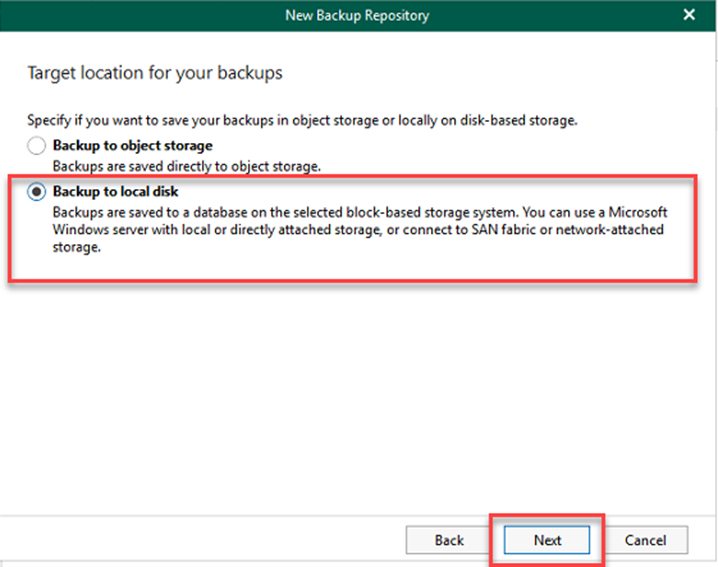Click the 'Target location for your backups' heading
718x567 pixels.
[x=154, y=73]
